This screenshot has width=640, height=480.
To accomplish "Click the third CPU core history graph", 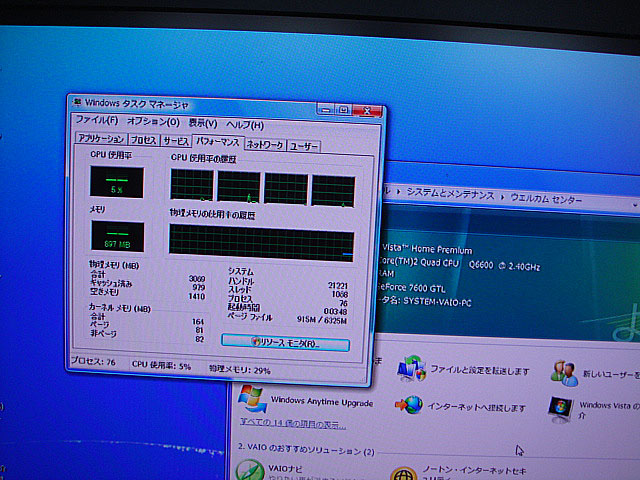I will click(x=286, y=189).
